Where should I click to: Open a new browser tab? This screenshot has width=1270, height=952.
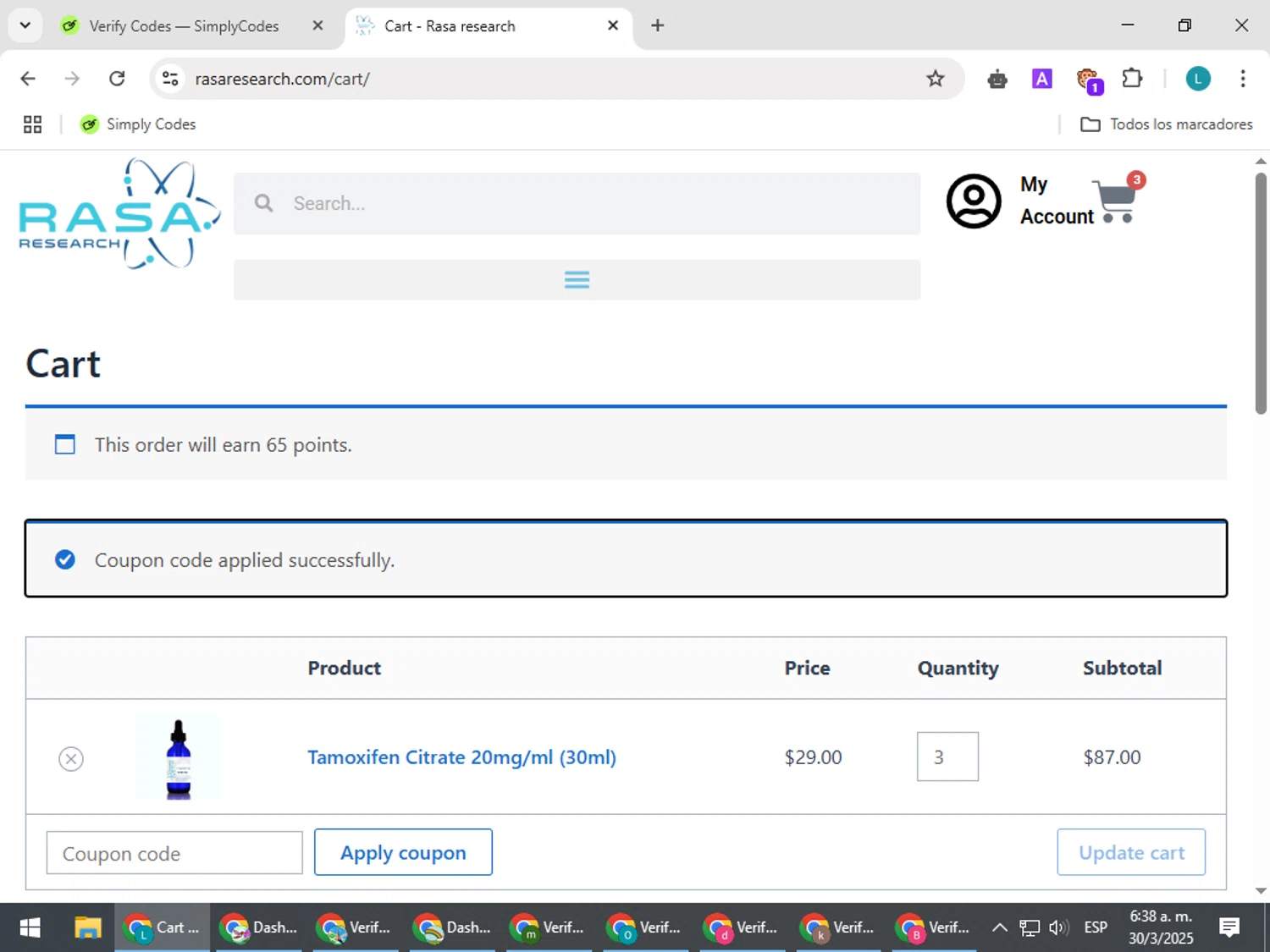coord(657,25)
